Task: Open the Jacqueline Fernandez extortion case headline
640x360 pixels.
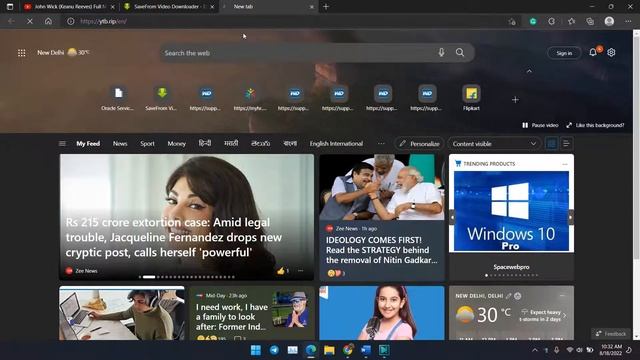Action: point(173,237)
